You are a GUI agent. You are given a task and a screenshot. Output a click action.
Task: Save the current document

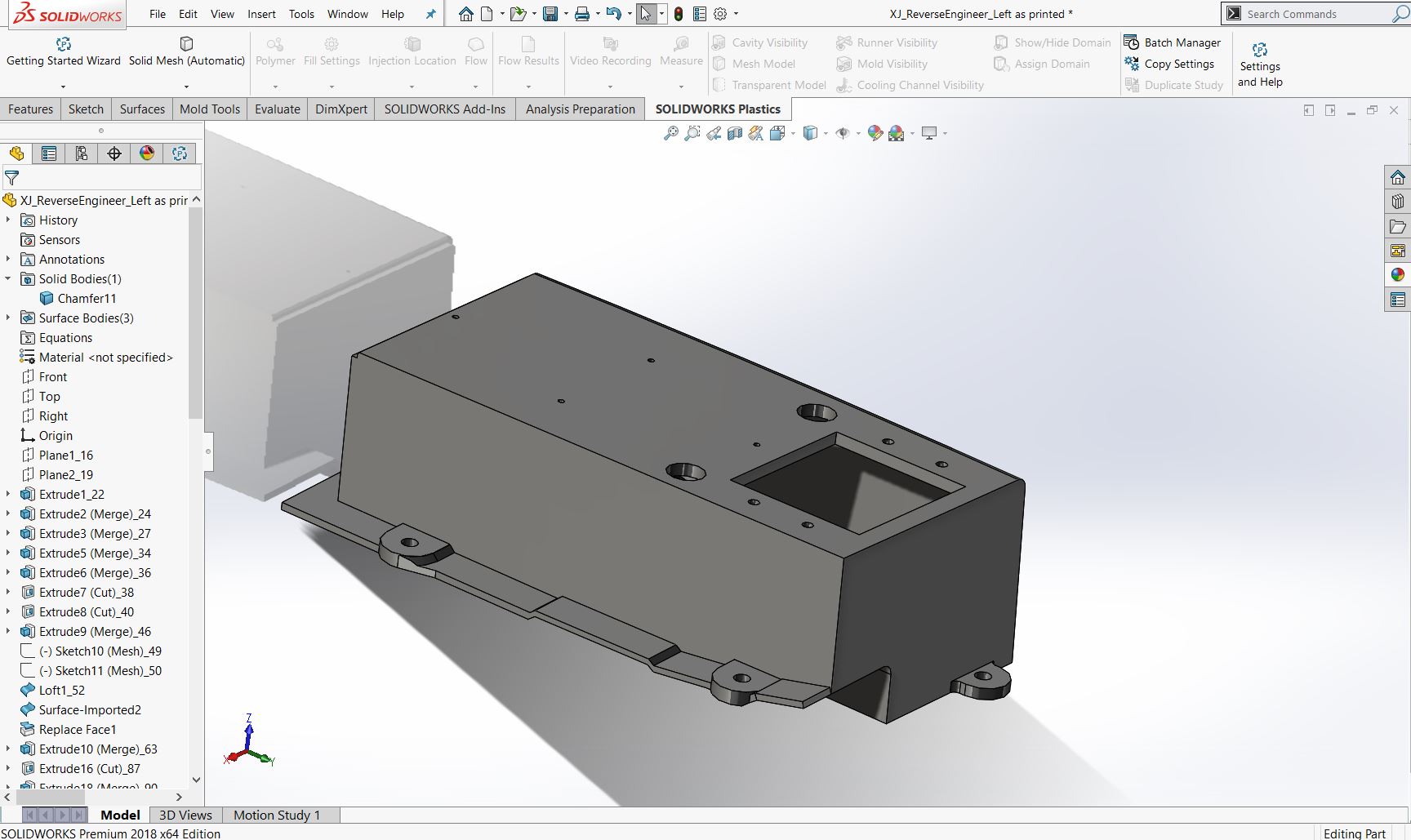550,14
